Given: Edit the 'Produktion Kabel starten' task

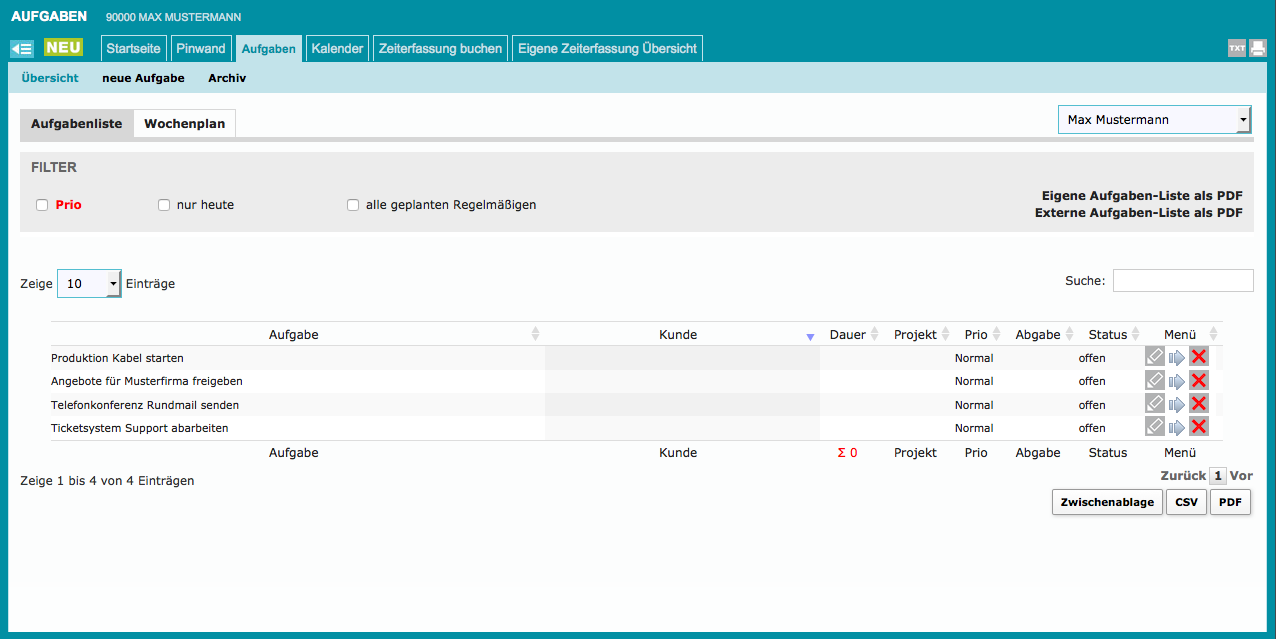Looking at the screenshot, I should coord(1155,357).
